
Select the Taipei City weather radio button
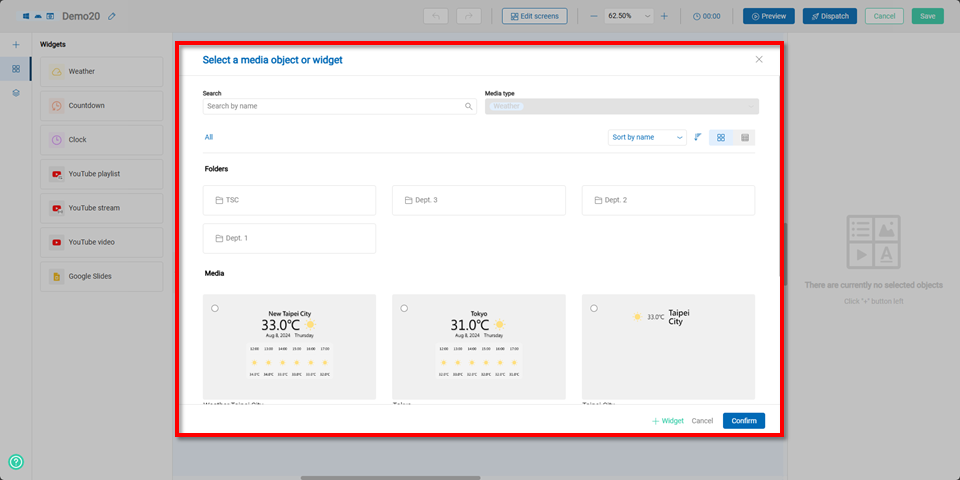tap(594, 308)
